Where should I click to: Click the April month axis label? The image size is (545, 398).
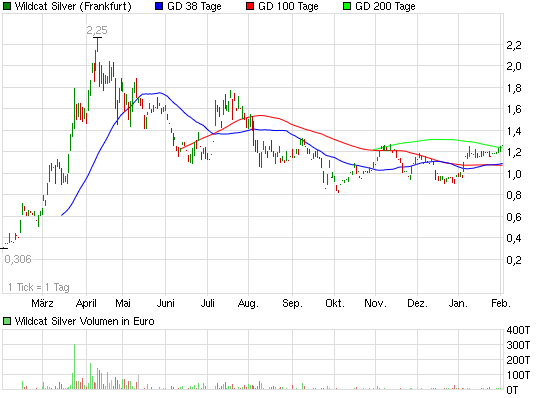pos(86,303)
